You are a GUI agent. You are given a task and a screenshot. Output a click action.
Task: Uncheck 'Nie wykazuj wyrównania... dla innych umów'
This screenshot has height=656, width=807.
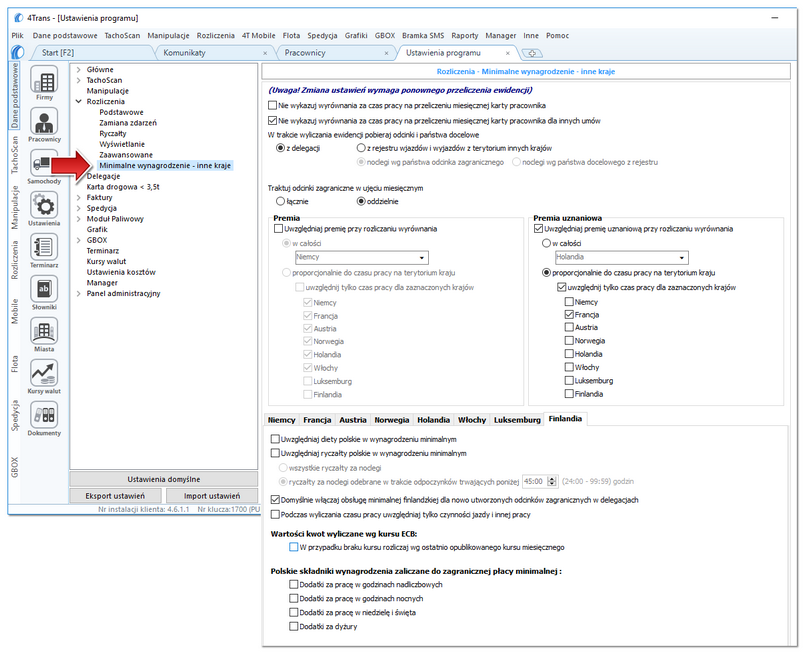click(272, 121)
